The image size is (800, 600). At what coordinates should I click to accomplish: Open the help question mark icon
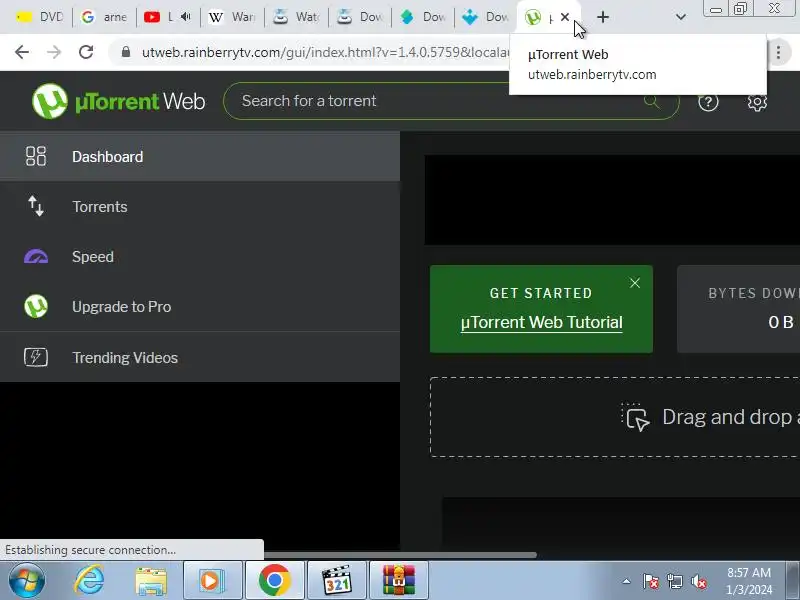coord(708,102)
